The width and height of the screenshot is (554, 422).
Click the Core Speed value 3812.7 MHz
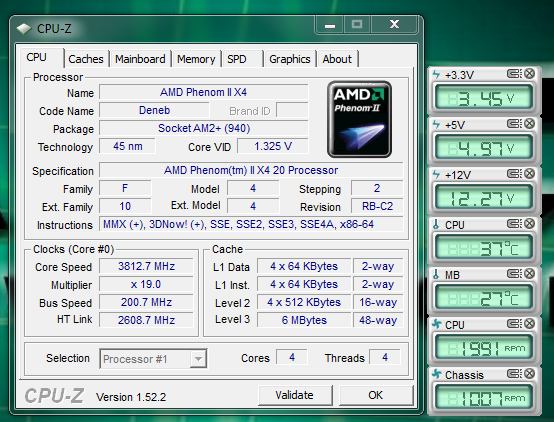(x=146, y=266)
